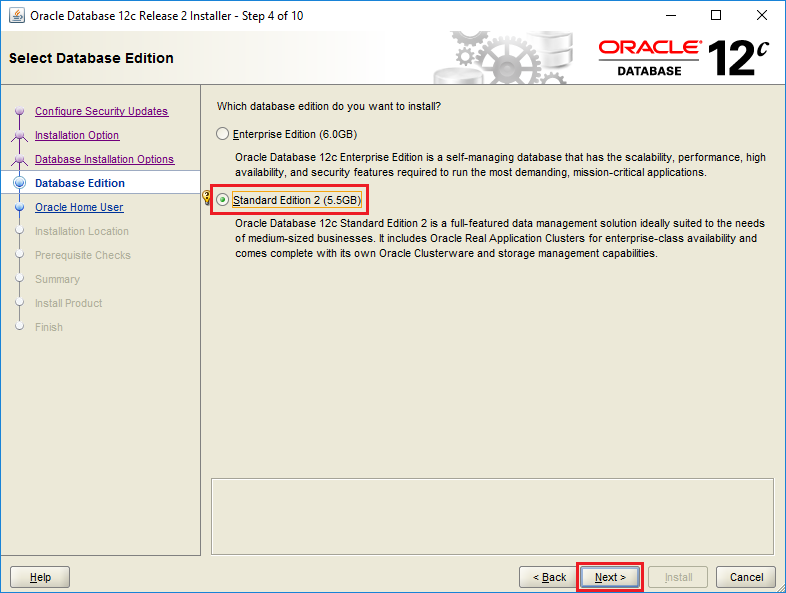Click the step marker for Configure Security Updates
The image size is (786, 593).
tap(20, 111)
